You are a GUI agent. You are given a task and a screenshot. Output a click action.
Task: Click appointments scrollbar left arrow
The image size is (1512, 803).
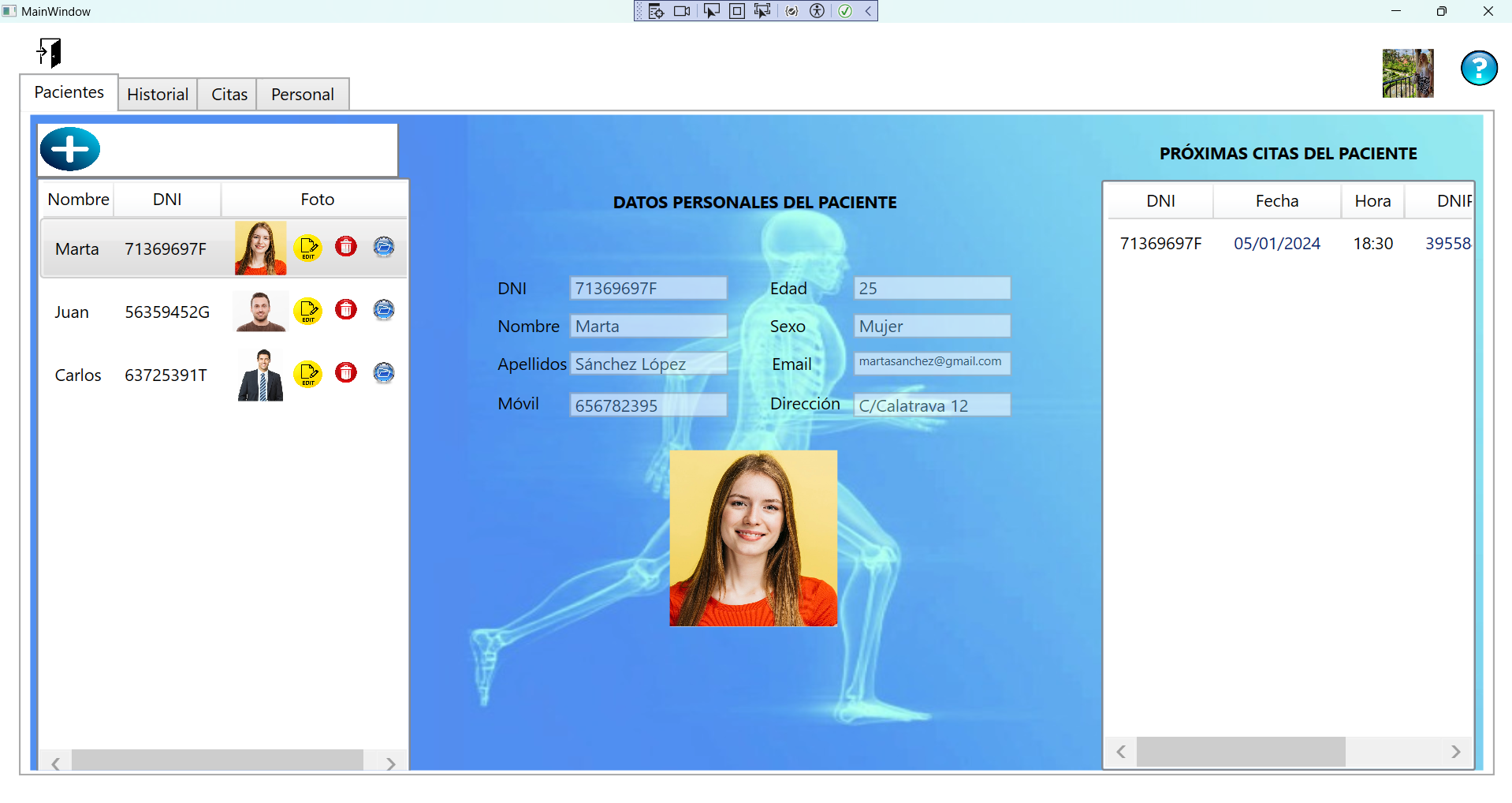pyautogui.click(x=1121, y=752)
